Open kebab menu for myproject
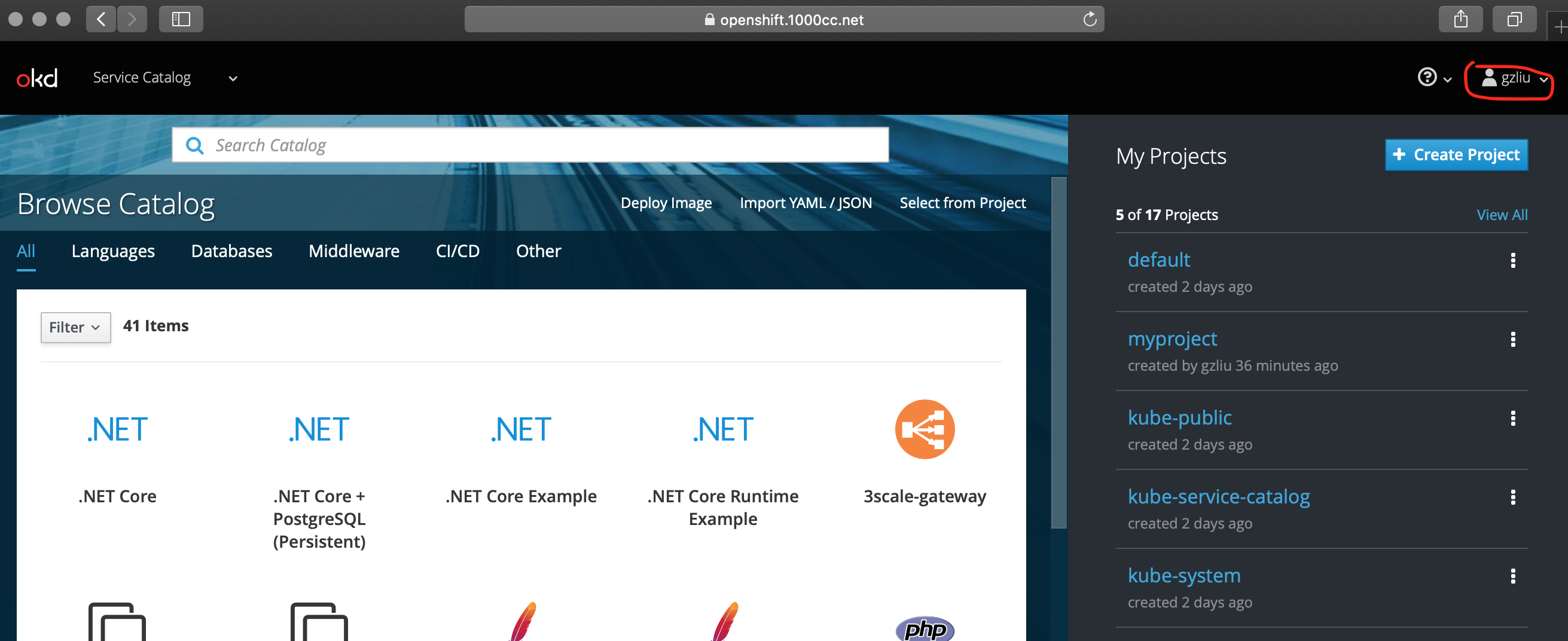The width and height of the screenshot is (1568, 641). 1512,340
